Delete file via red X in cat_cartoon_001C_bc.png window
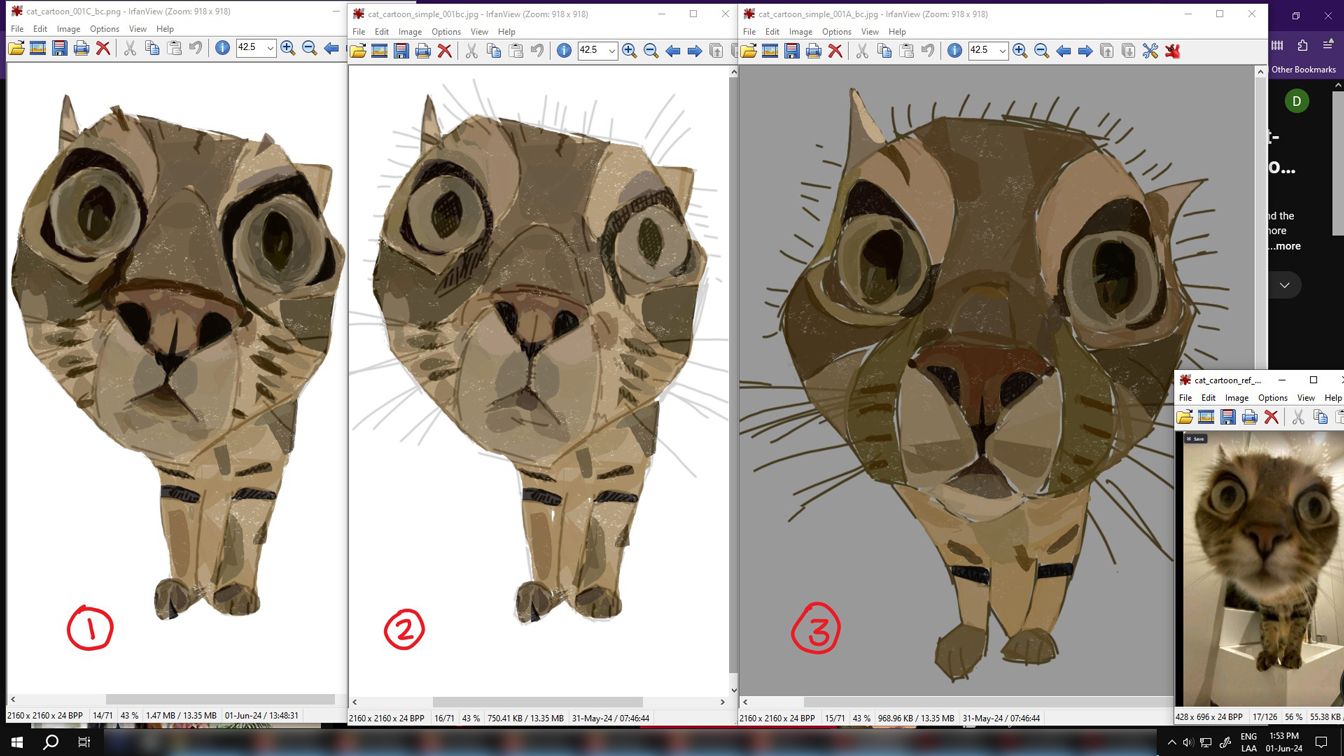The width and height of the screenshot is (1344, 756). (103, 48)
